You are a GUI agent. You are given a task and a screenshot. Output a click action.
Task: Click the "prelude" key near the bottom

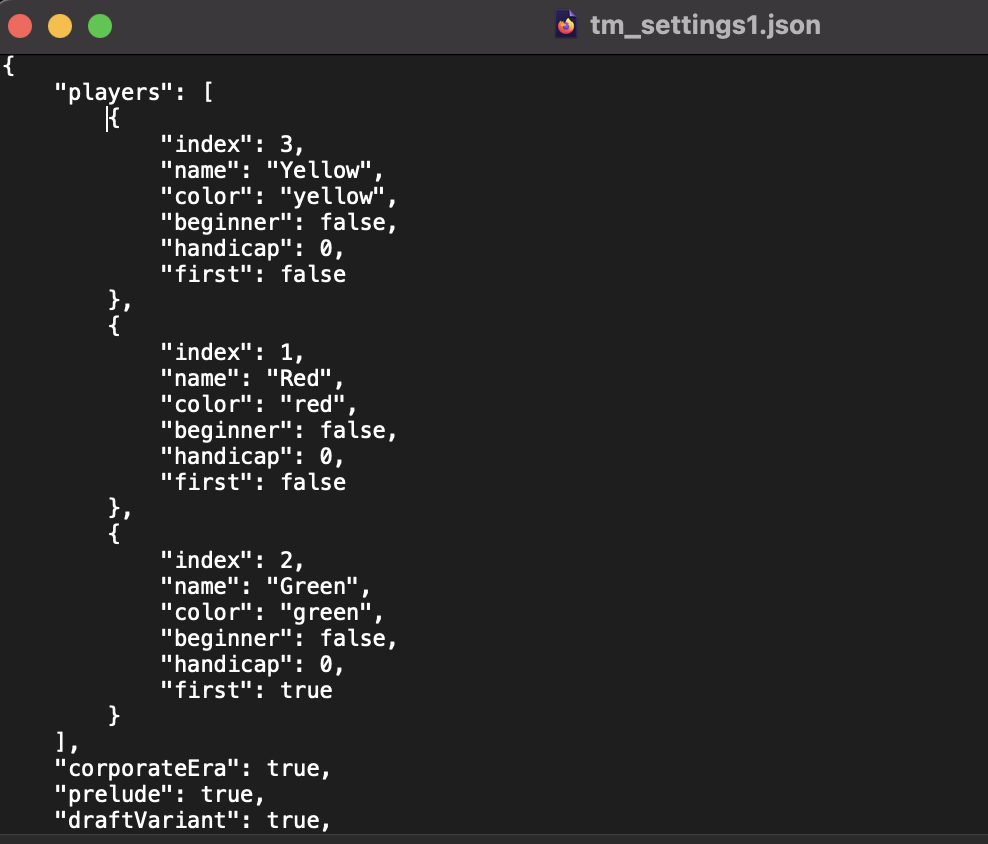pos(113,794)
